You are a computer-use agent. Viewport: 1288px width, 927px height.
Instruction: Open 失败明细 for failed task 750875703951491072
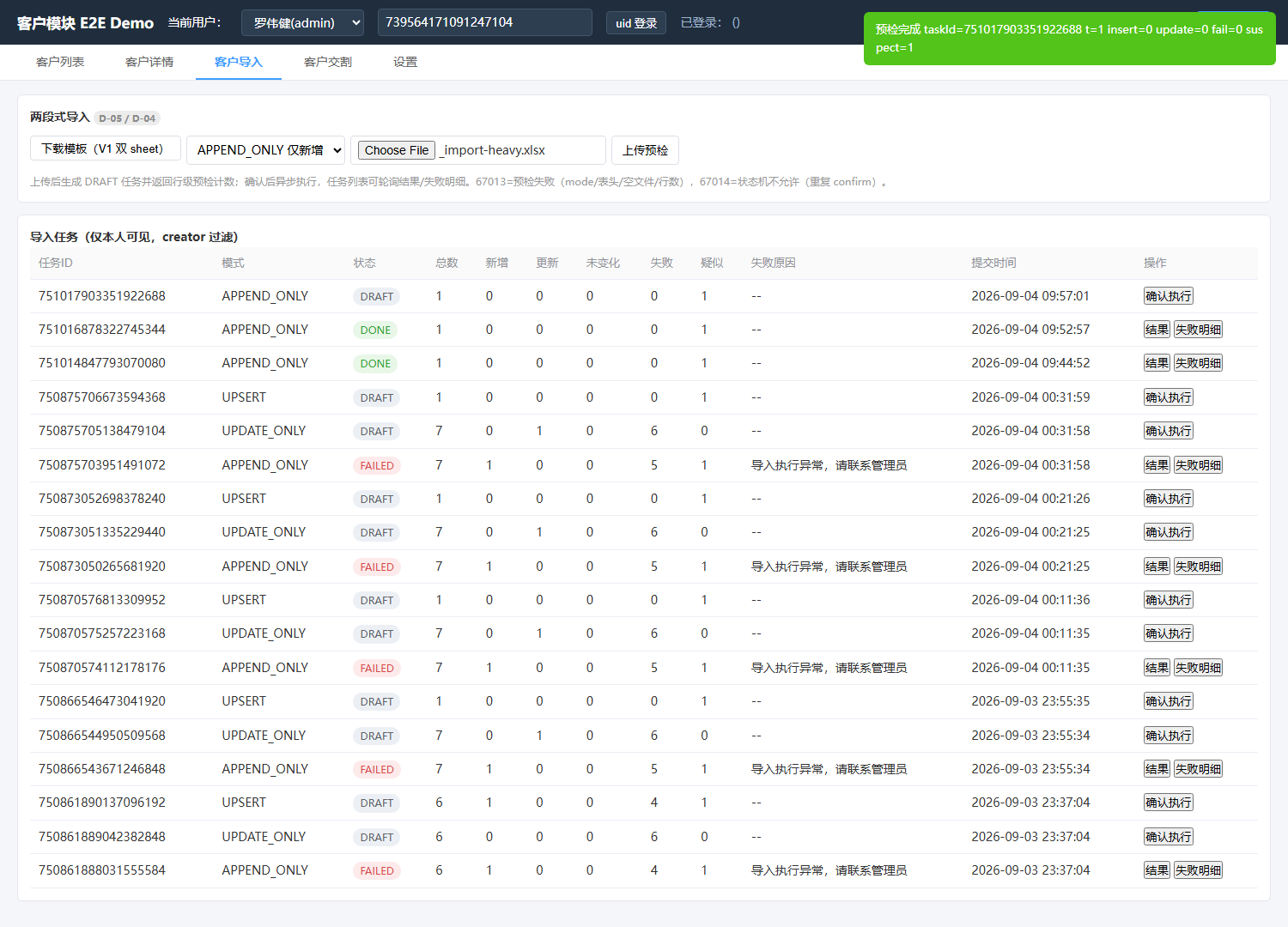1198,465
